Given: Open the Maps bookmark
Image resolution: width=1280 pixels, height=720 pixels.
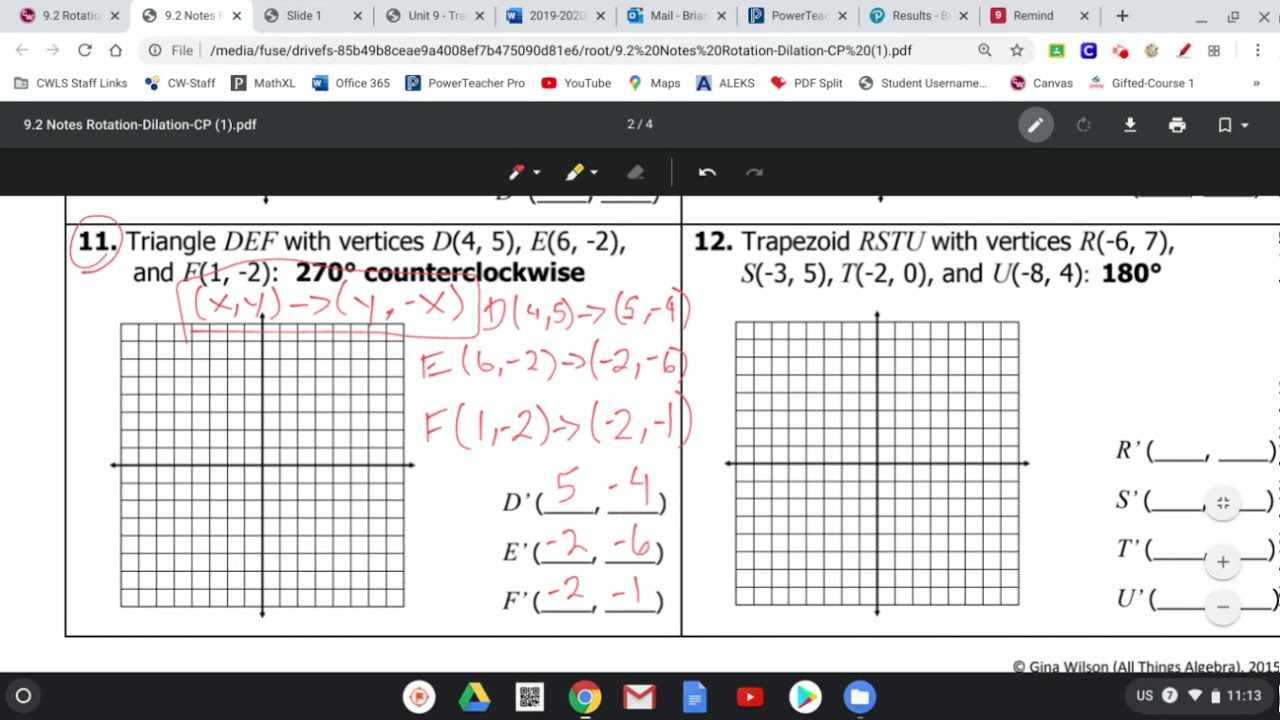Looking at the screenshot, I should tap(654, 83).
